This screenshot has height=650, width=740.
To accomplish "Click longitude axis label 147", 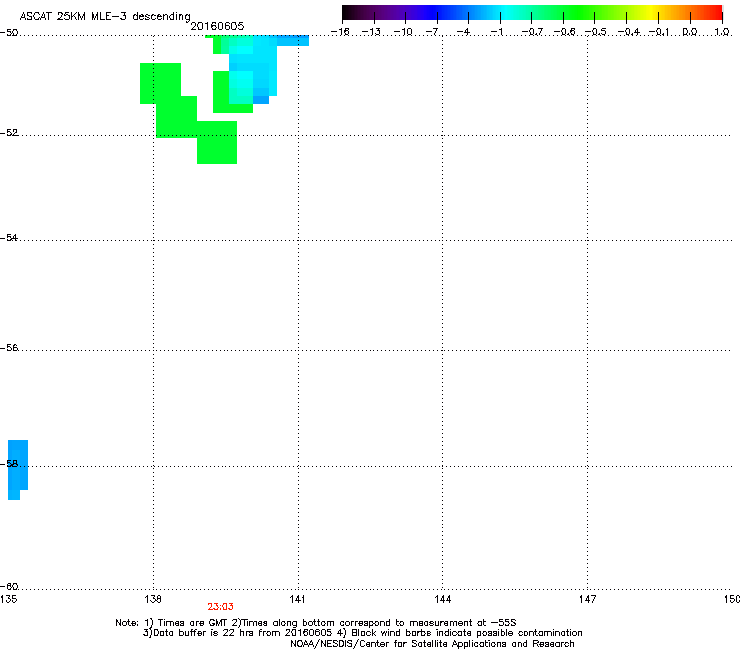I will point(587,599).
